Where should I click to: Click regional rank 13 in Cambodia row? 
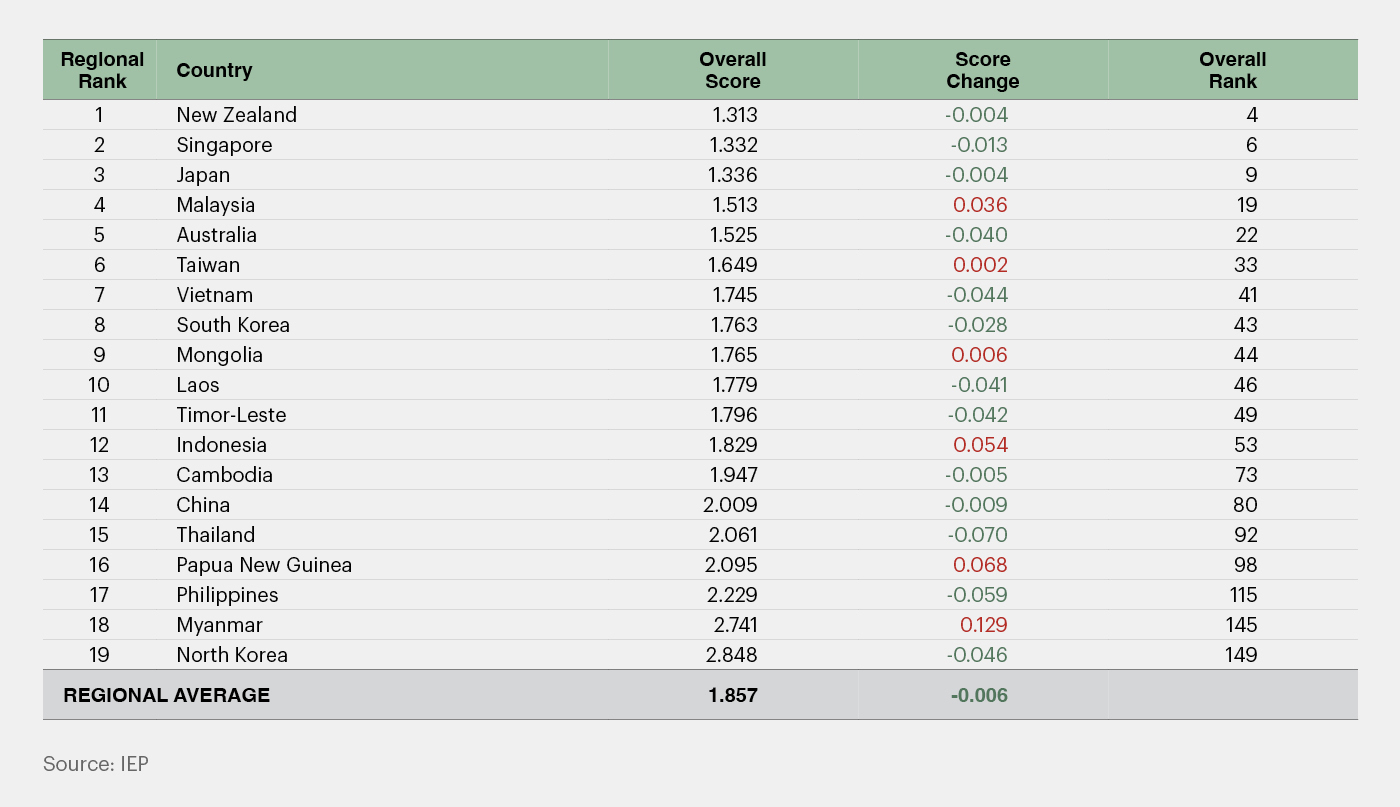(99, 475)
